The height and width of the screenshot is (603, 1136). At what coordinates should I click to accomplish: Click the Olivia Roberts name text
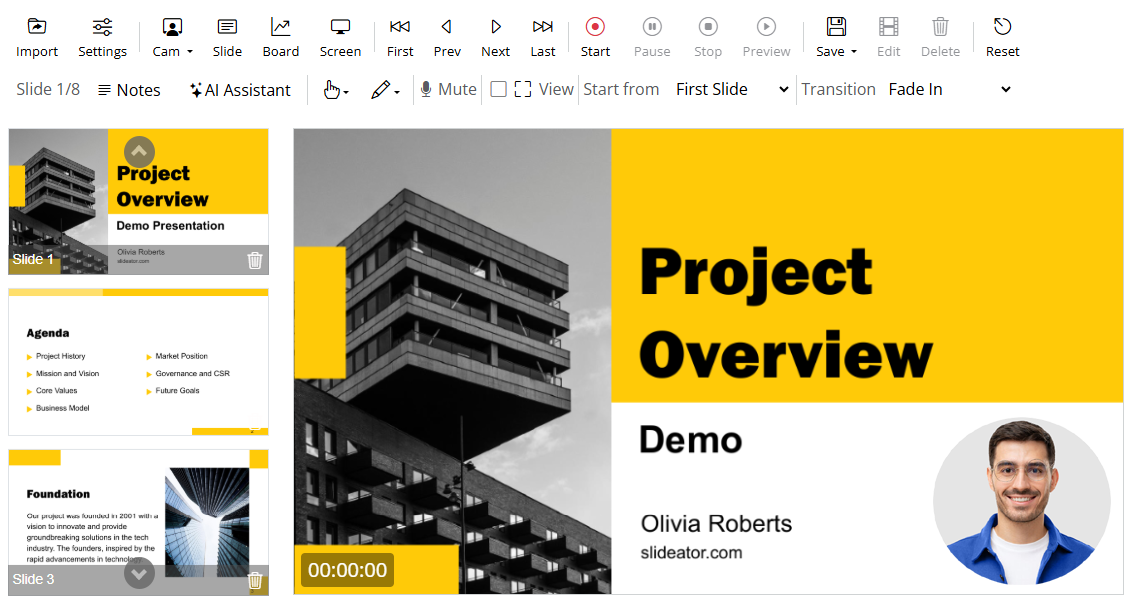[716, 523]
